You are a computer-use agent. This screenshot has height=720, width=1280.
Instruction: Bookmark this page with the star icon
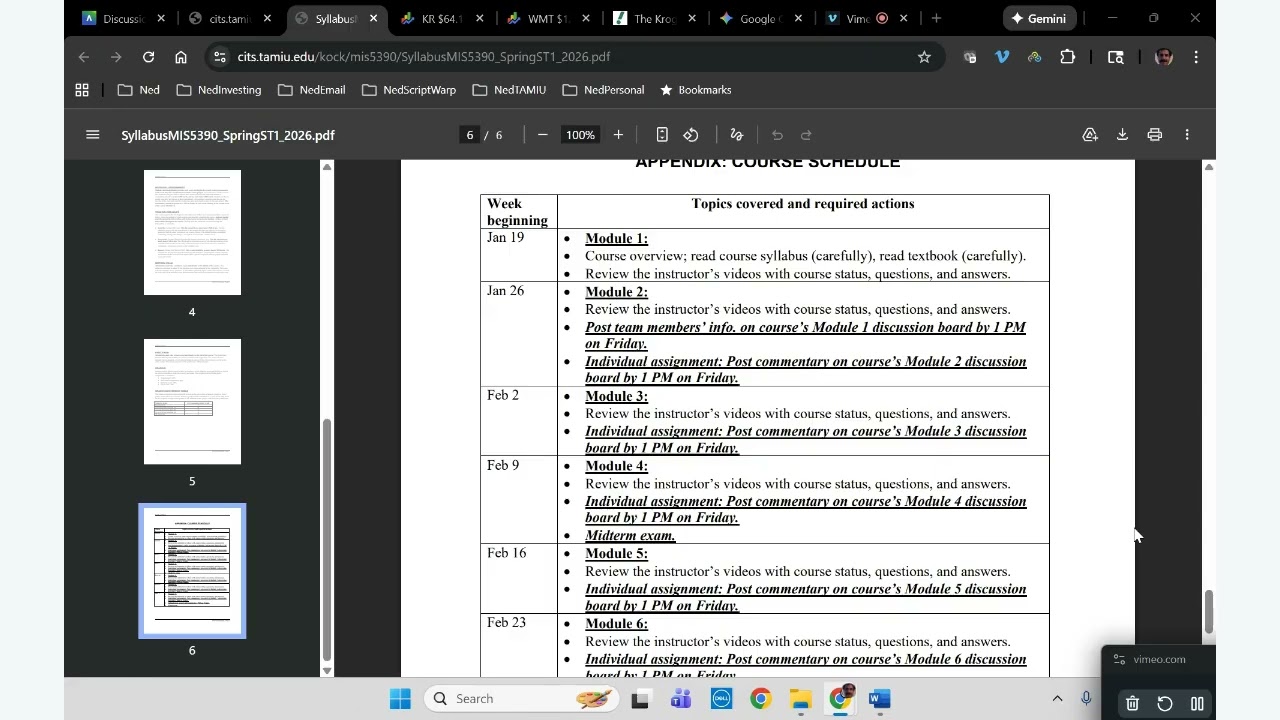click(x=925, y=57)
